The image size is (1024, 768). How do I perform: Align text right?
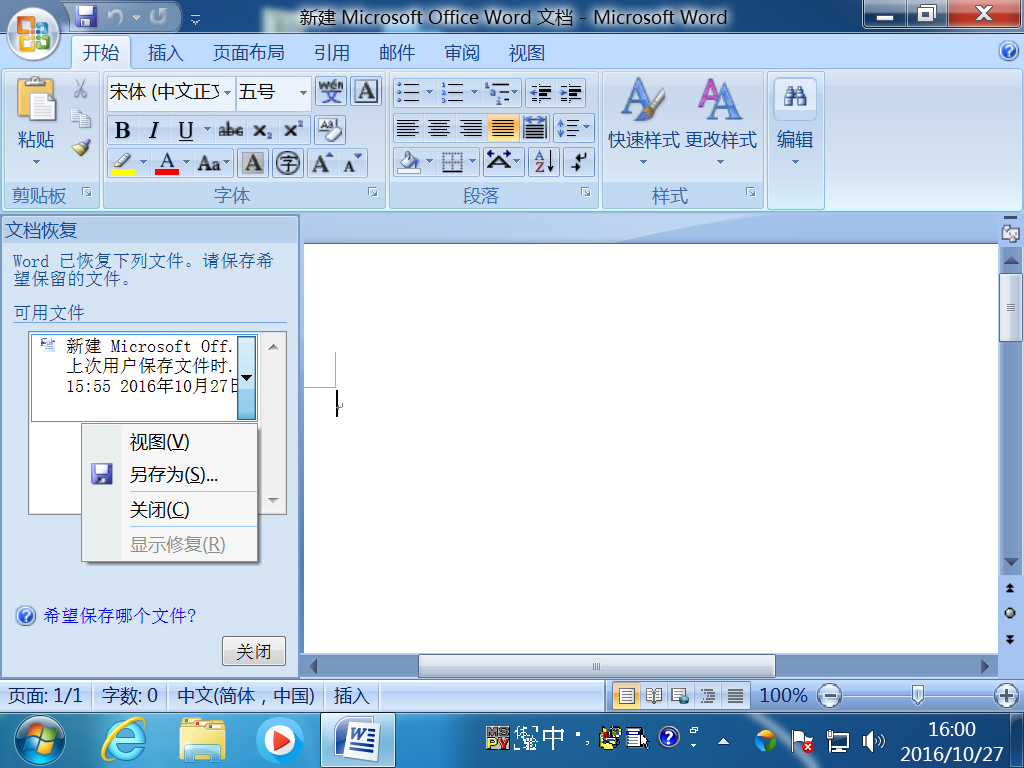(x=470, y=127)
